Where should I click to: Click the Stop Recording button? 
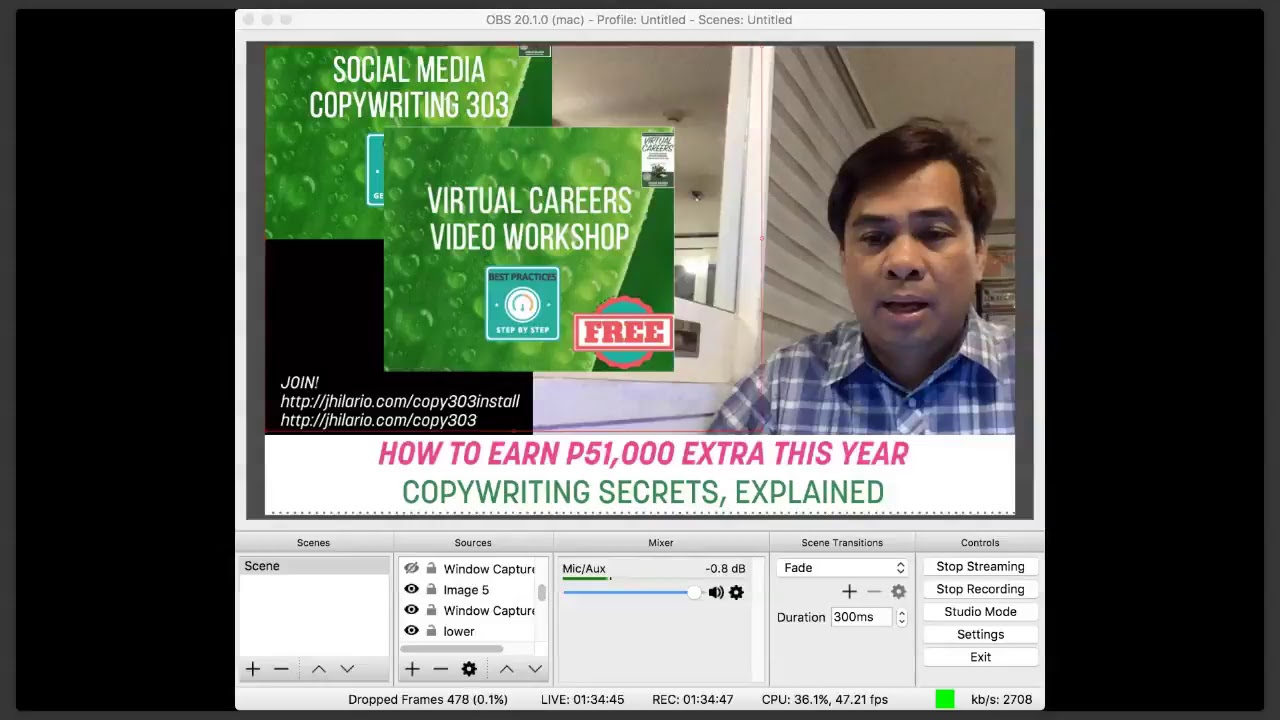(980, 589)
